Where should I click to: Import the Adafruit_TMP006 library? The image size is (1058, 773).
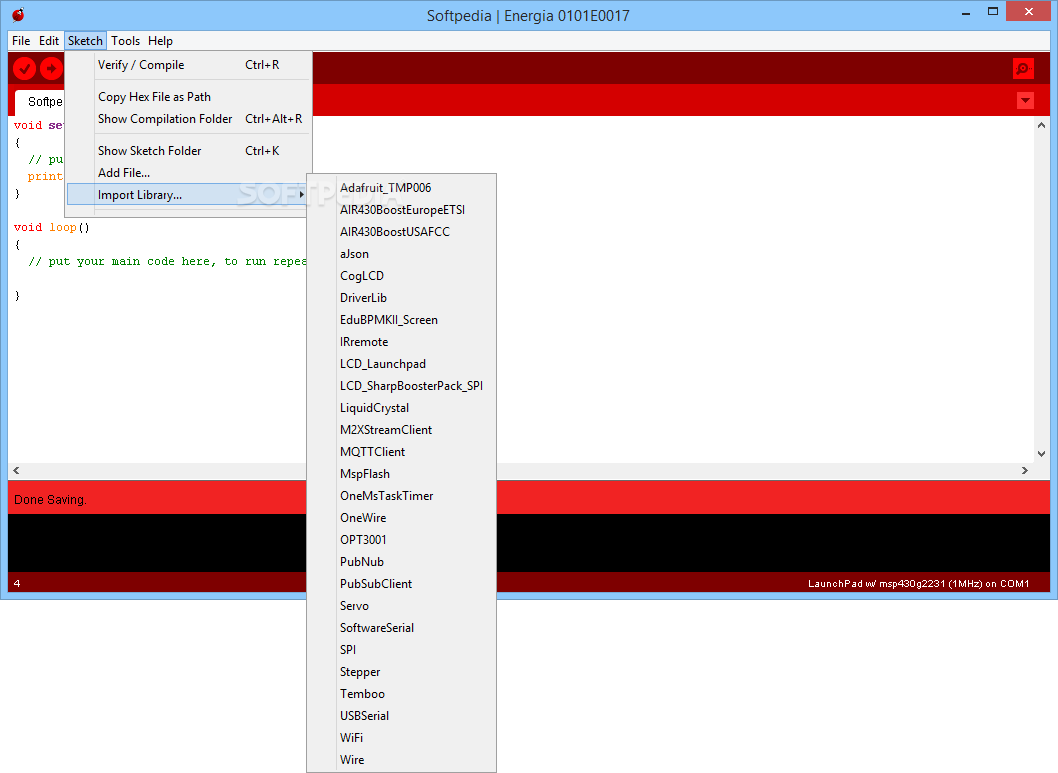[x=401, y=188]
